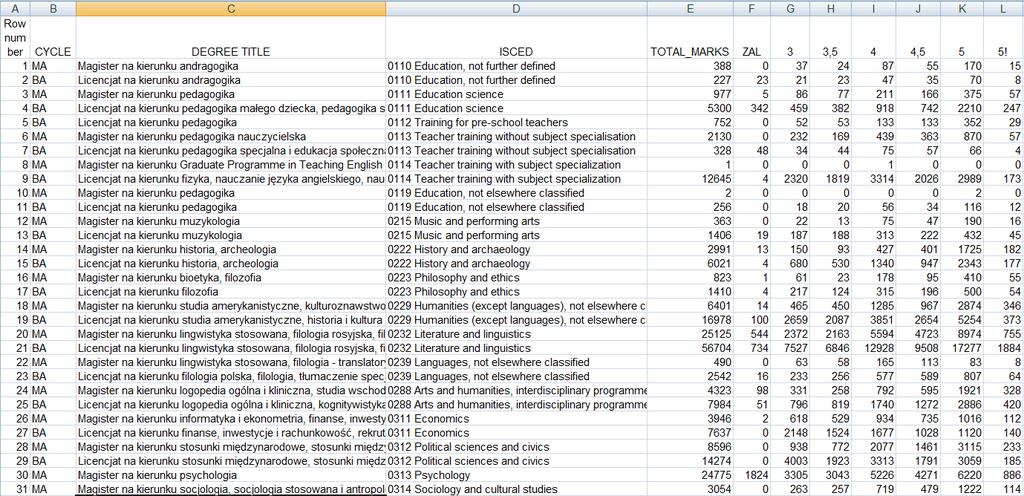Click the '4,5' header cell
This screenshot has height=496, width=1024.
point(918,37)
